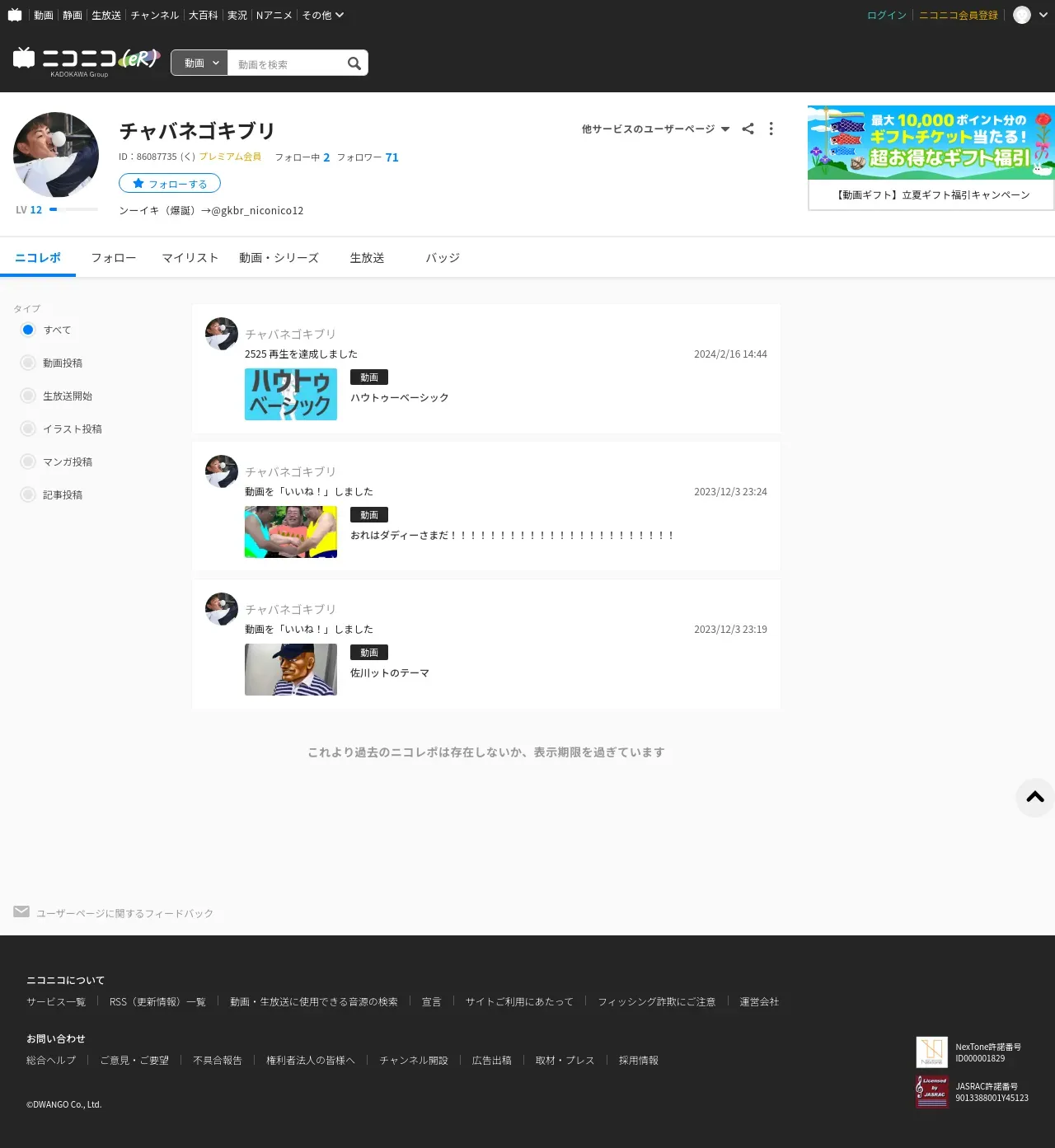Click the large profile avatar of チャバネゴキブリ

56,155
